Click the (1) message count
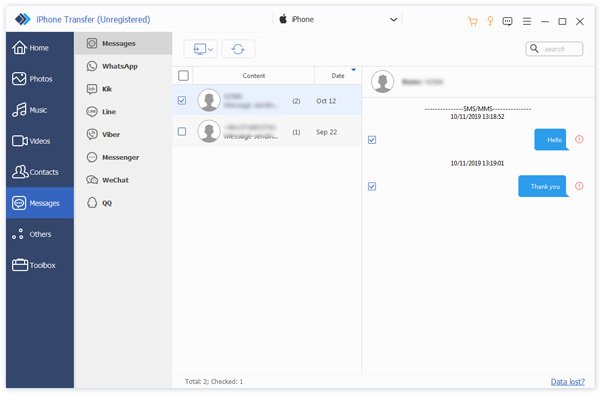The image size is (600, 394). 296,132
